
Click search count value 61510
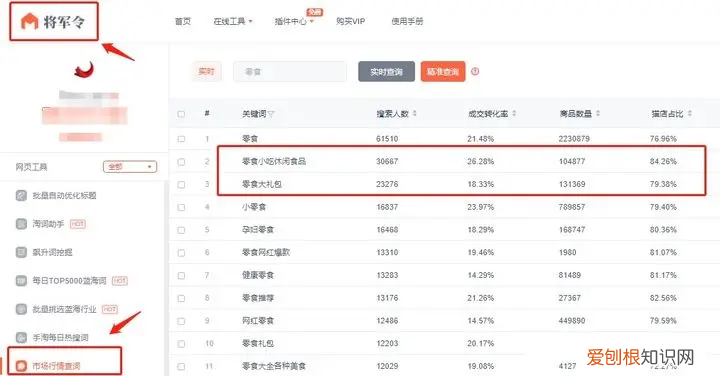(387, 139)
